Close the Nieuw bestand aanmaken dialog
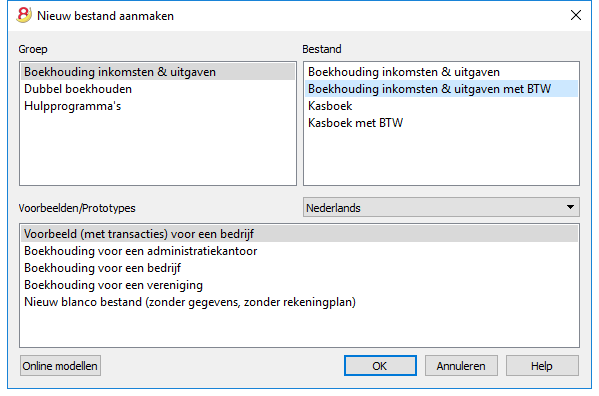 pos(576,15)
